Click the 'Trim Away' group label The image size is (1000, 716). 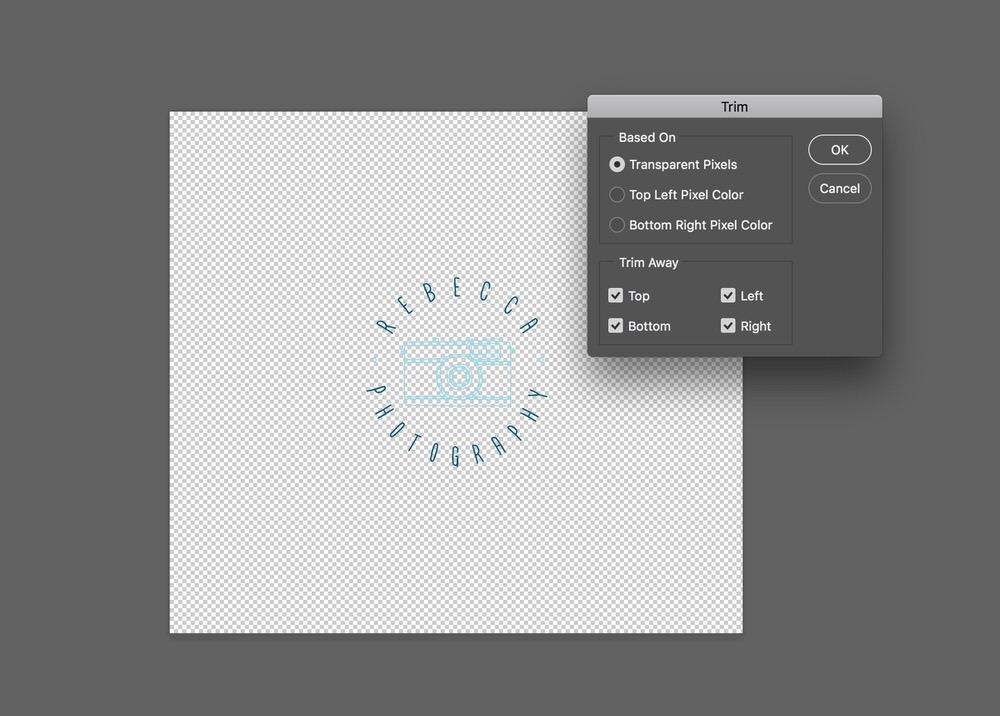[x=649, y=263]
